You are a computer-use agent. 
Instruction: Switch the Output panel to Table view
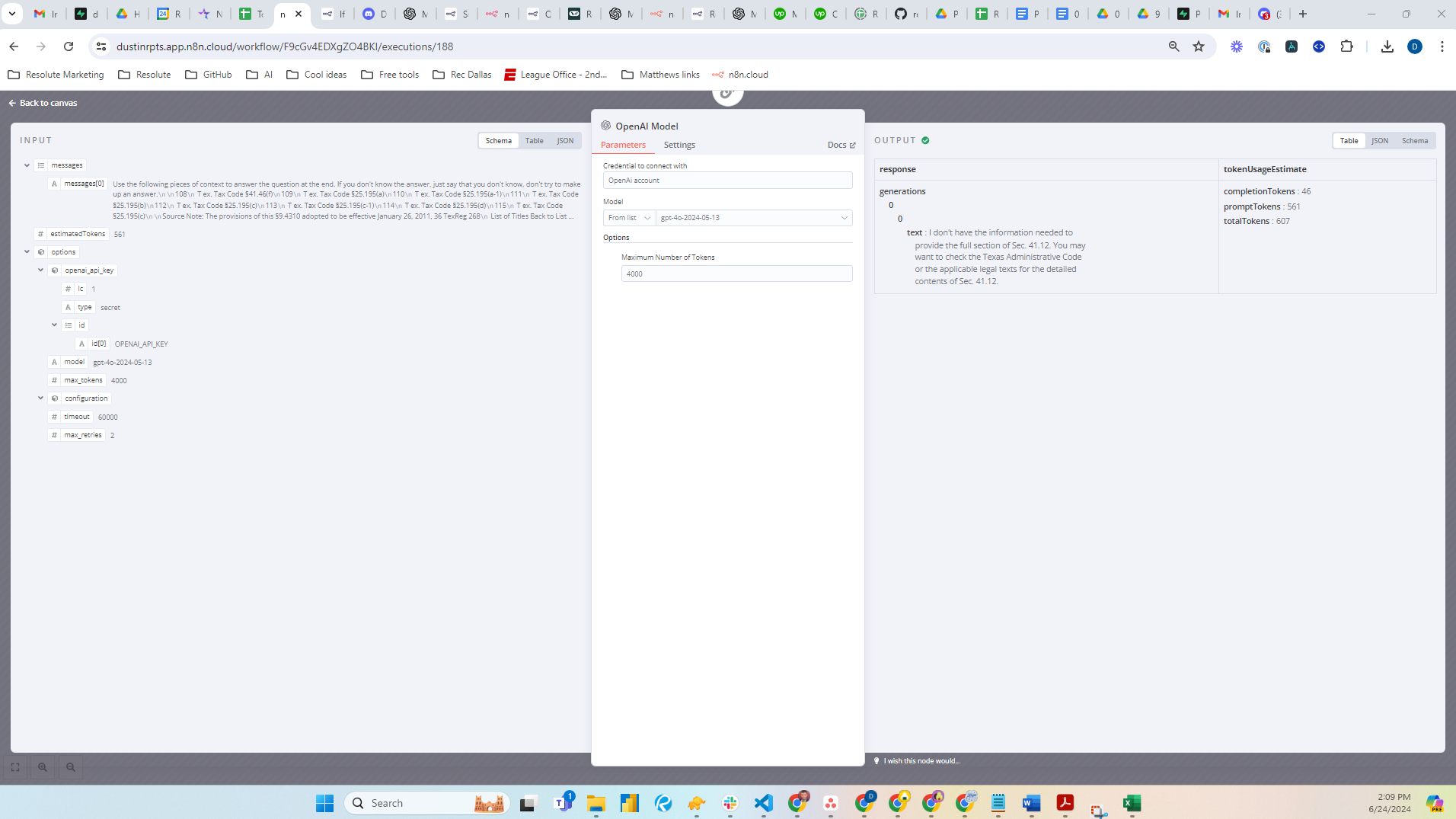pos(1349,141)
